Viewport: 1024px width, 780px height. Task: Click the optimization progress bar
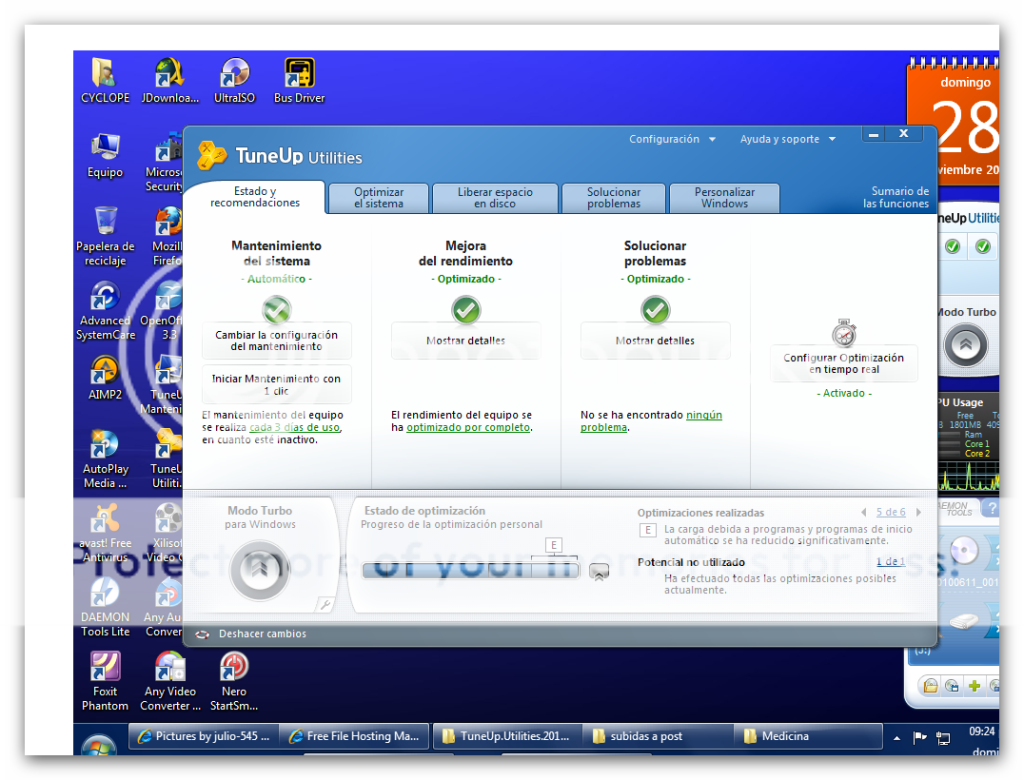click(x=471, y=570)
